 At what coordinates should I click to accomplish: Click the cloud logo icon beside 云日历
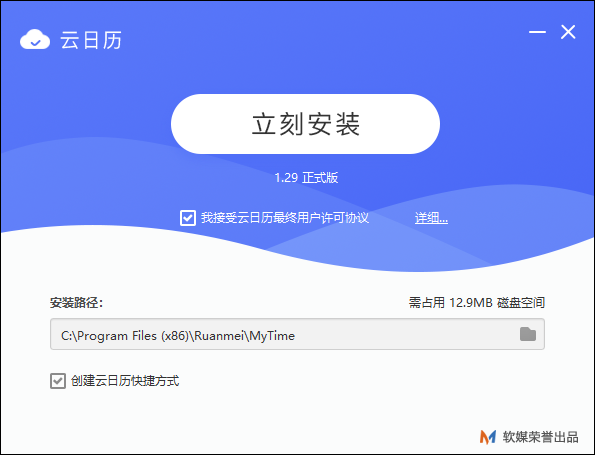coord(35,39)
